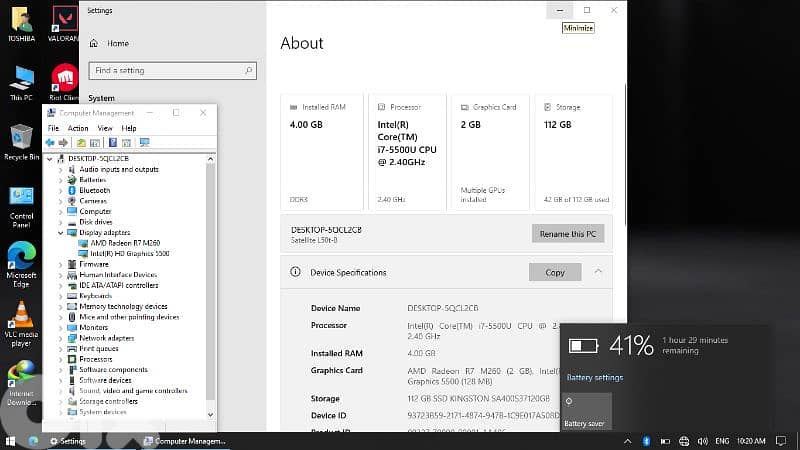Open Microsoft Edge from the desktop
The width and height of the screenshot is (800, 450).
21,256
